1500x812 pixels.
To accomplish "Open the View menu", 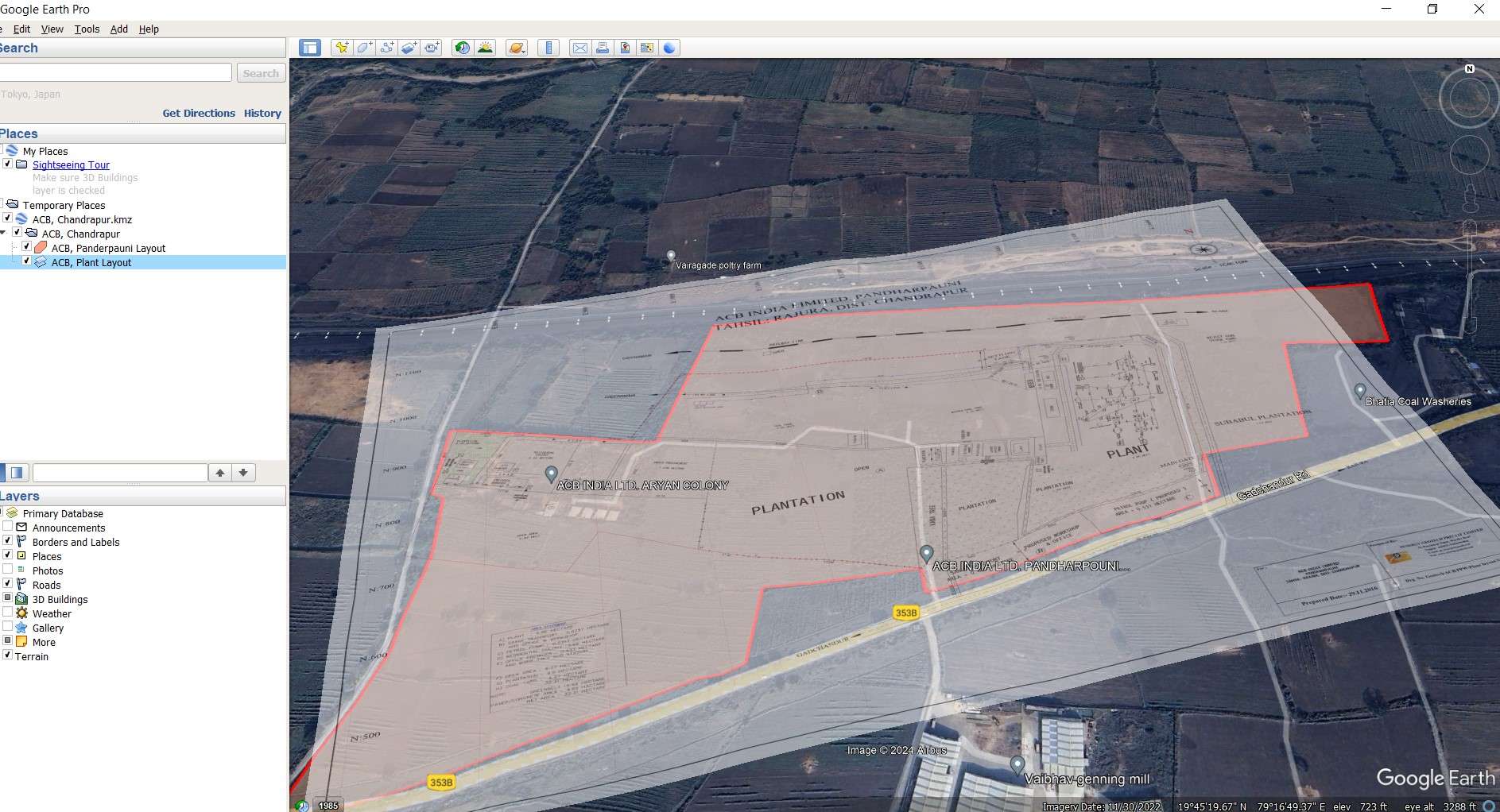I will 52,29.
